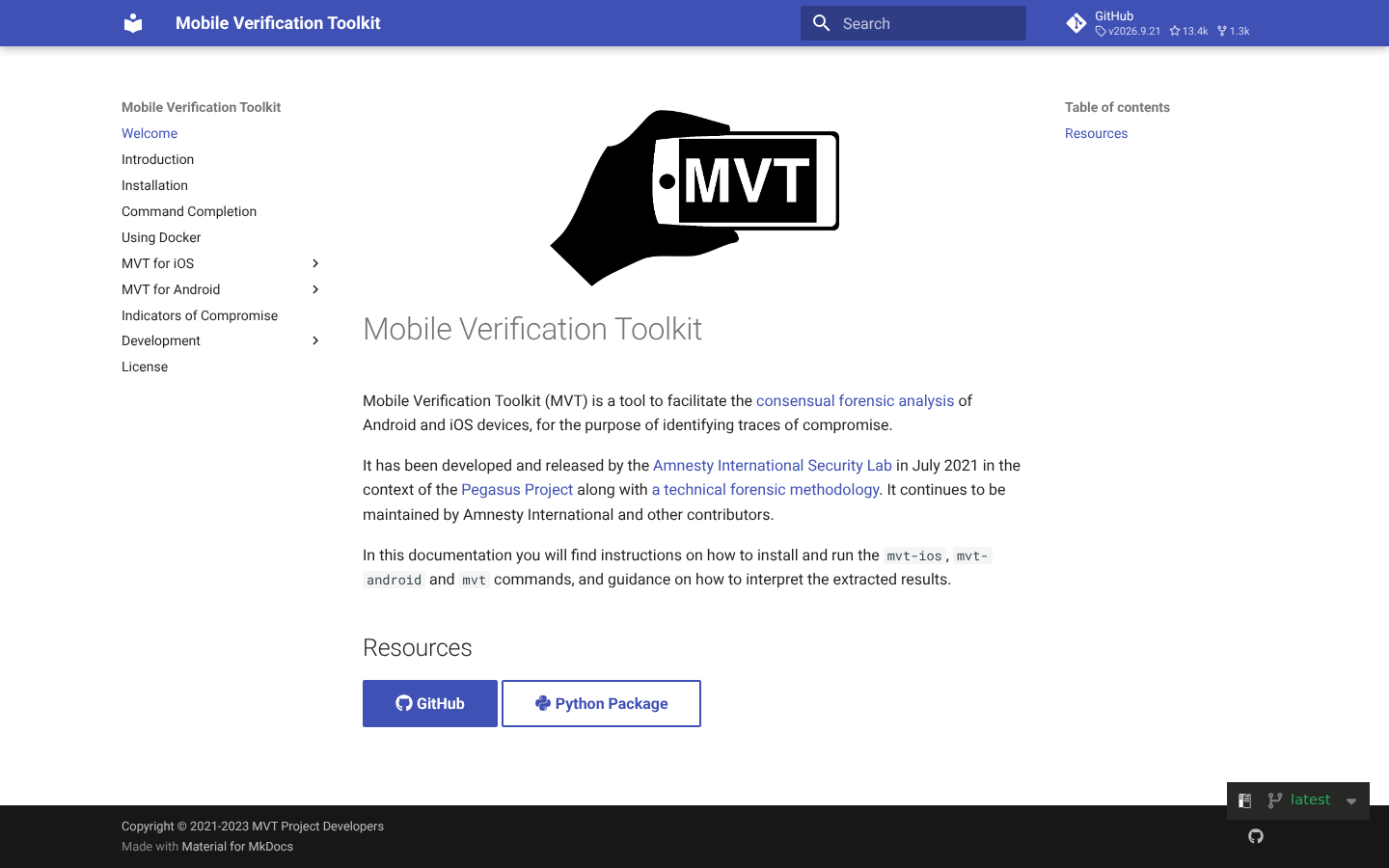The height and width of the screenshot is (868, 1389).
Task: Open the Welcome page in sidebar
Action: click(150, 133)
